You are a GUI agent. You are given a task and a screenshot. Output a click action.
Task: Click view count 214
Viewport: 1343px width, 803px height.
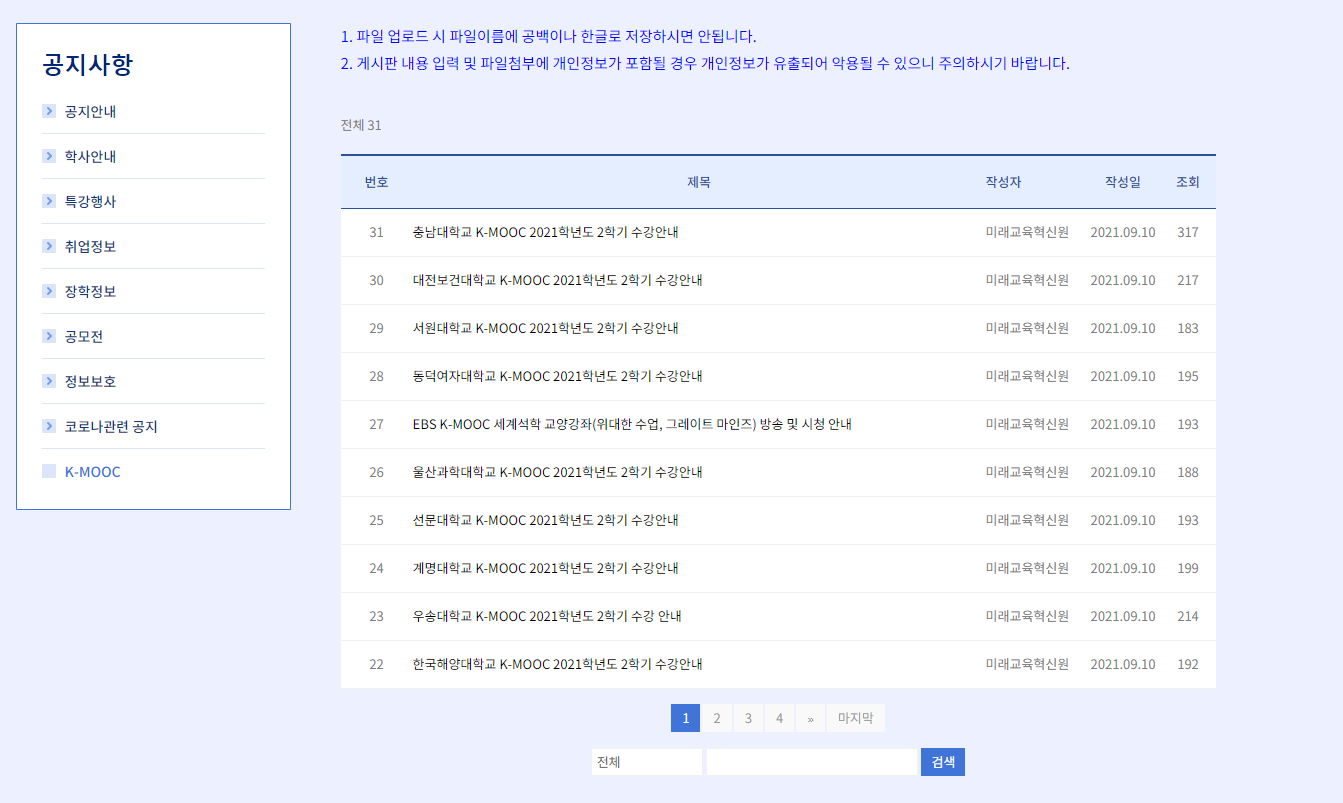tap(1188, 616)
